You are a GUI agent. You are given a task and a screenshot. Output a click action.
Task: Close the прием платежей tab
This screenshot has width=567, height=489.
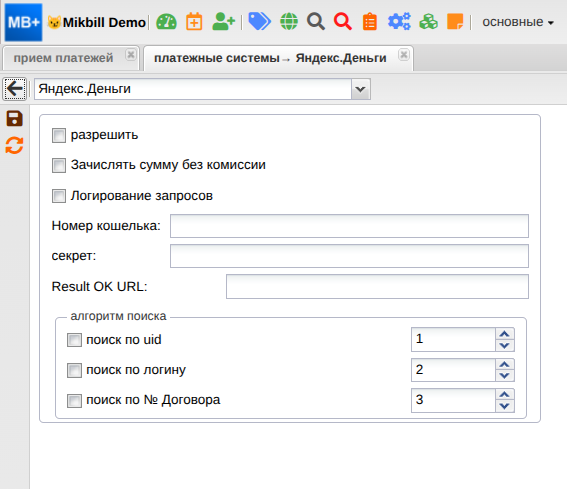[x=131, y=55]
